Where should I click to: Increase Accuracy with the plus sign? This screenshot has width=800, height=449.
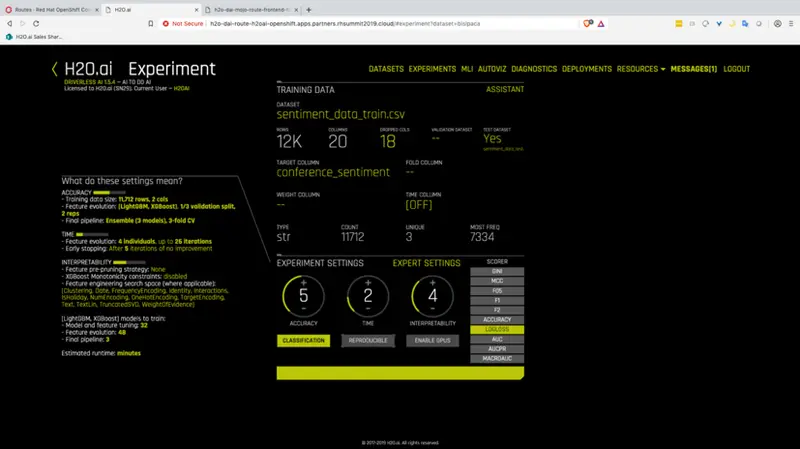click(x=304, y=283)
